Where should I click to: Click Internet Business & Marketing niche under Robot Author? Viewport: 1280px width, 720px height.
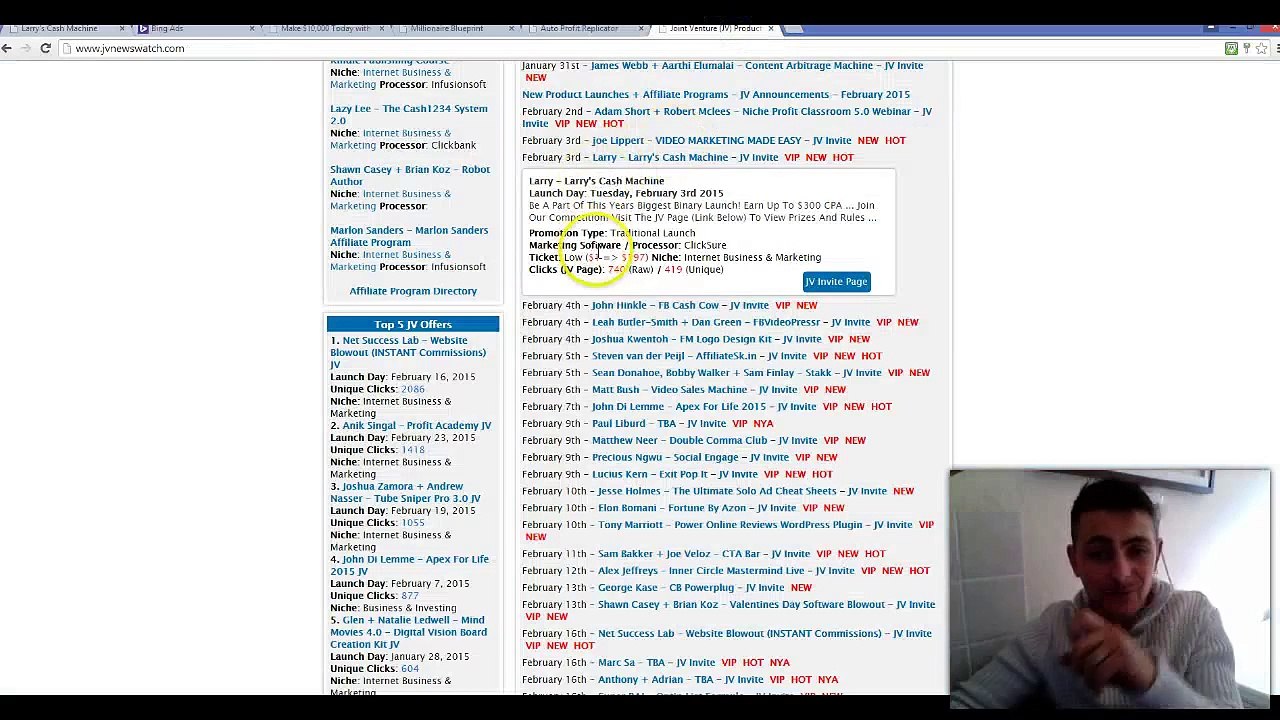point(390,201)
